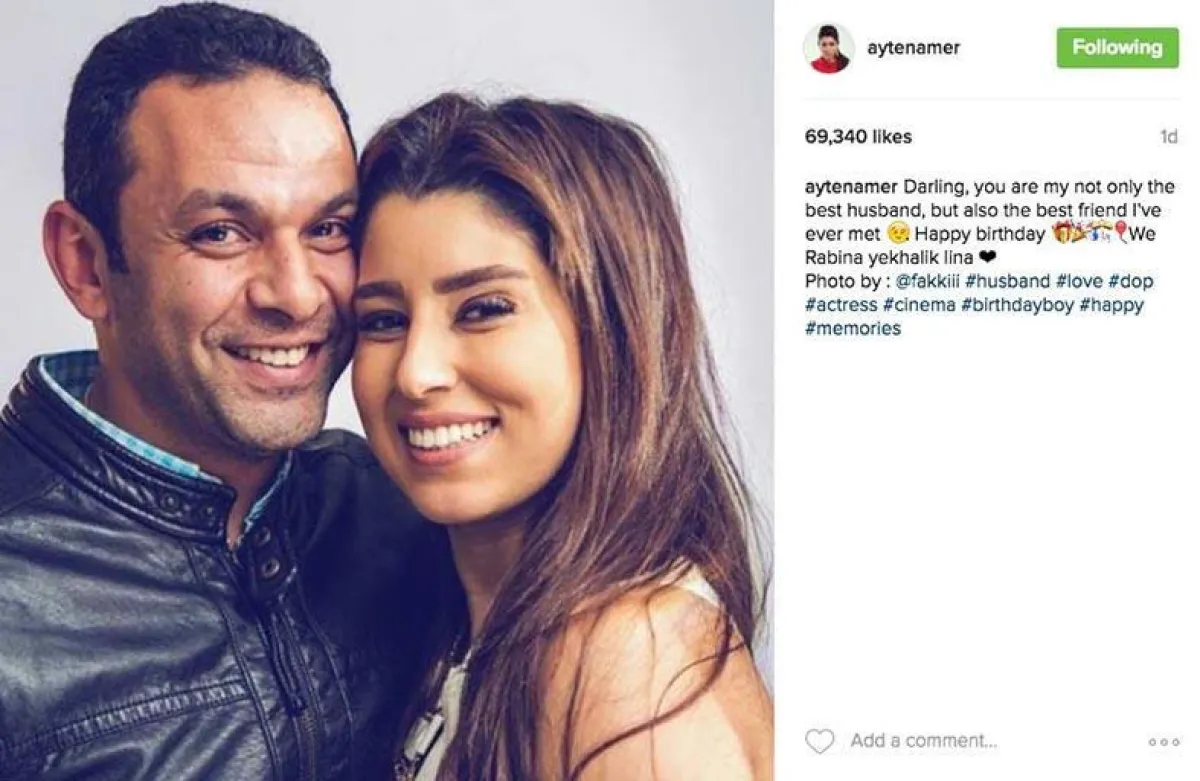Open aytenamer's profile picture avatar
Image resolution: width=1200 pixels, height=781 pixels.
(x=828, y=48)
